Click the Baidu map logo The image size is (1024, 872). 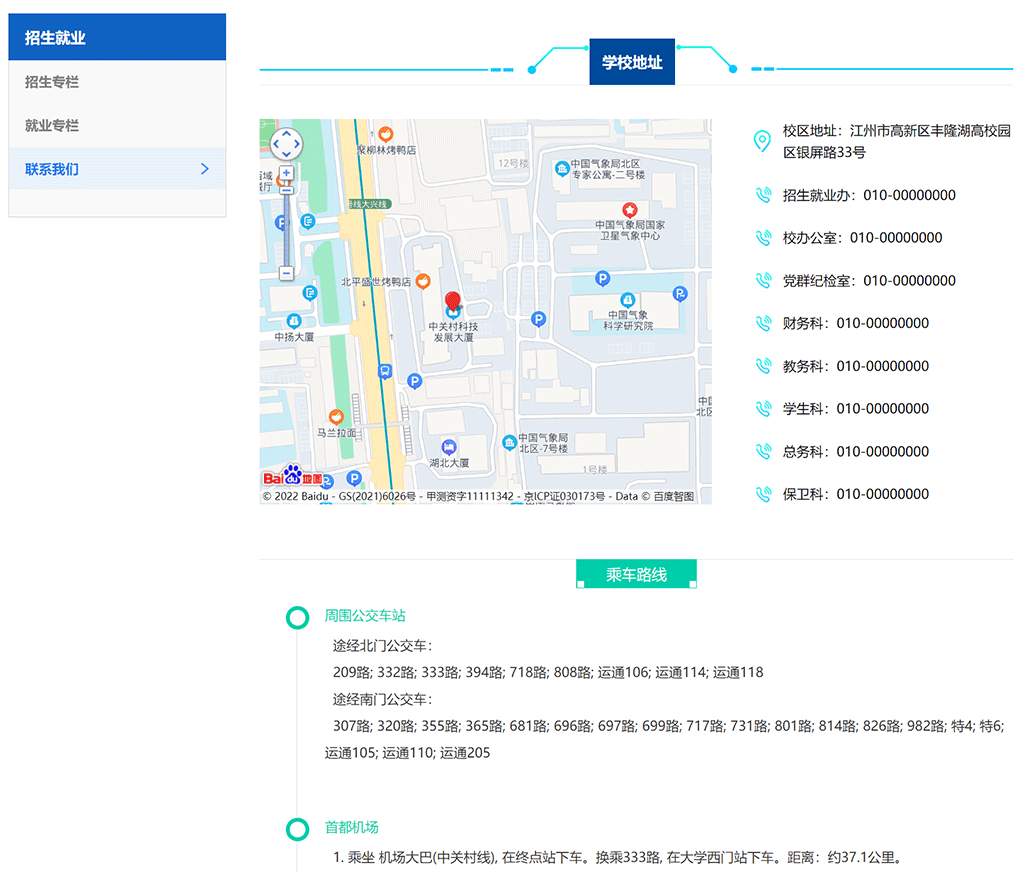coord(293,476)
